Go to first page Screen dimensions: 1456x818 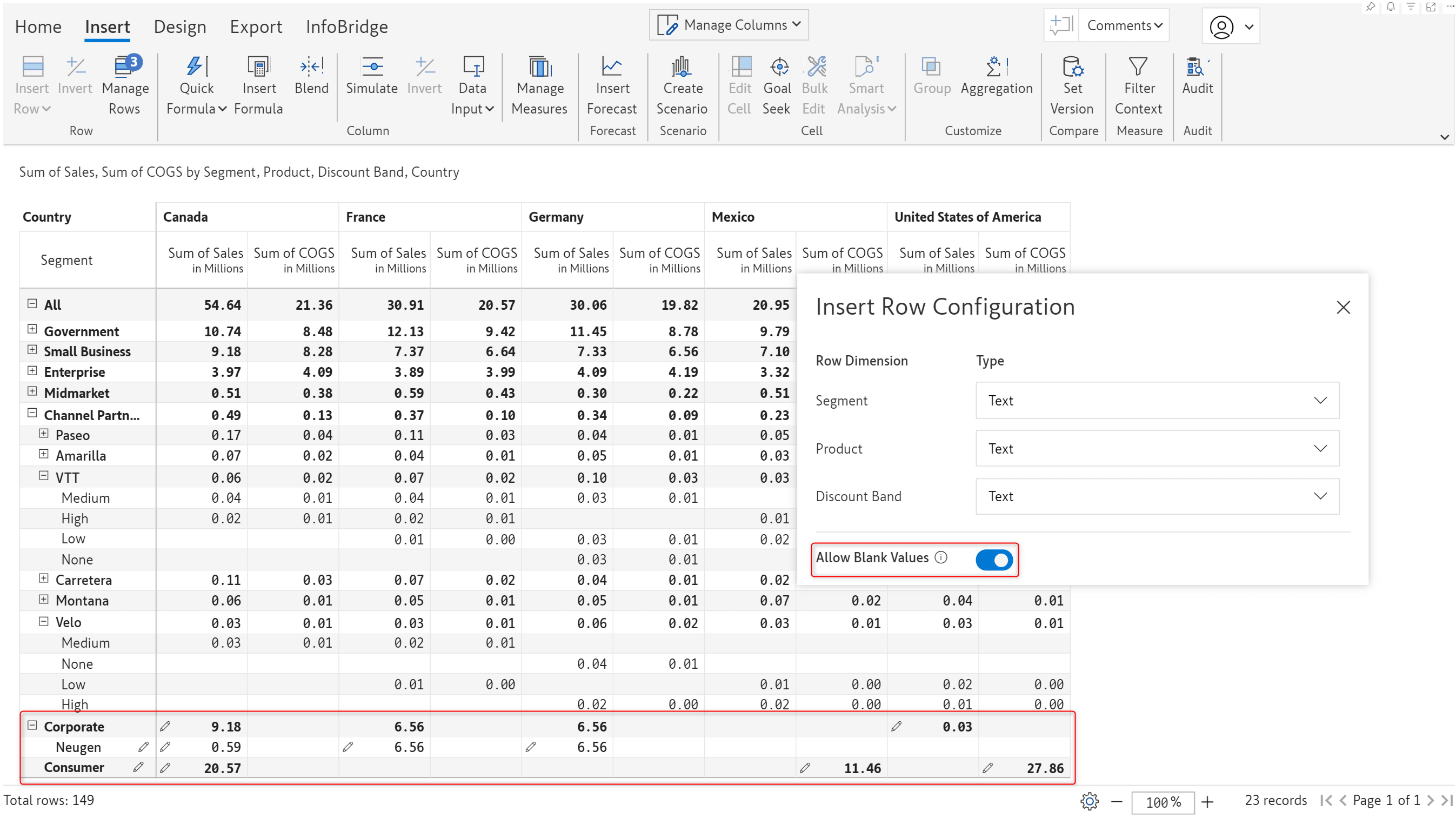[x=1326, y=801]
